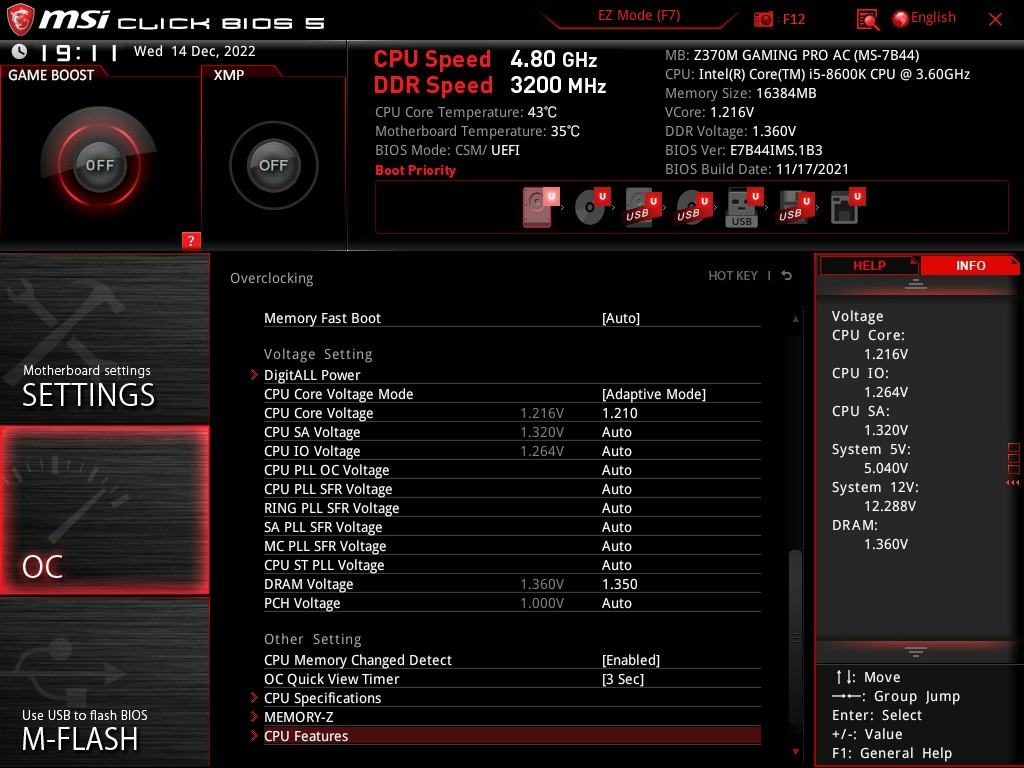Select the RING PLL SFR Voltage setting
The width and height of the screenshot is (1024, 768).
[512, 507]
